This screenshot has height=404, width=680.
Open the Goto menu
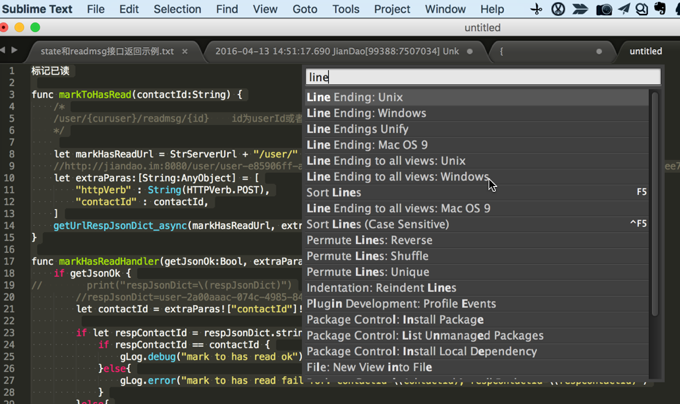(305, 9)
